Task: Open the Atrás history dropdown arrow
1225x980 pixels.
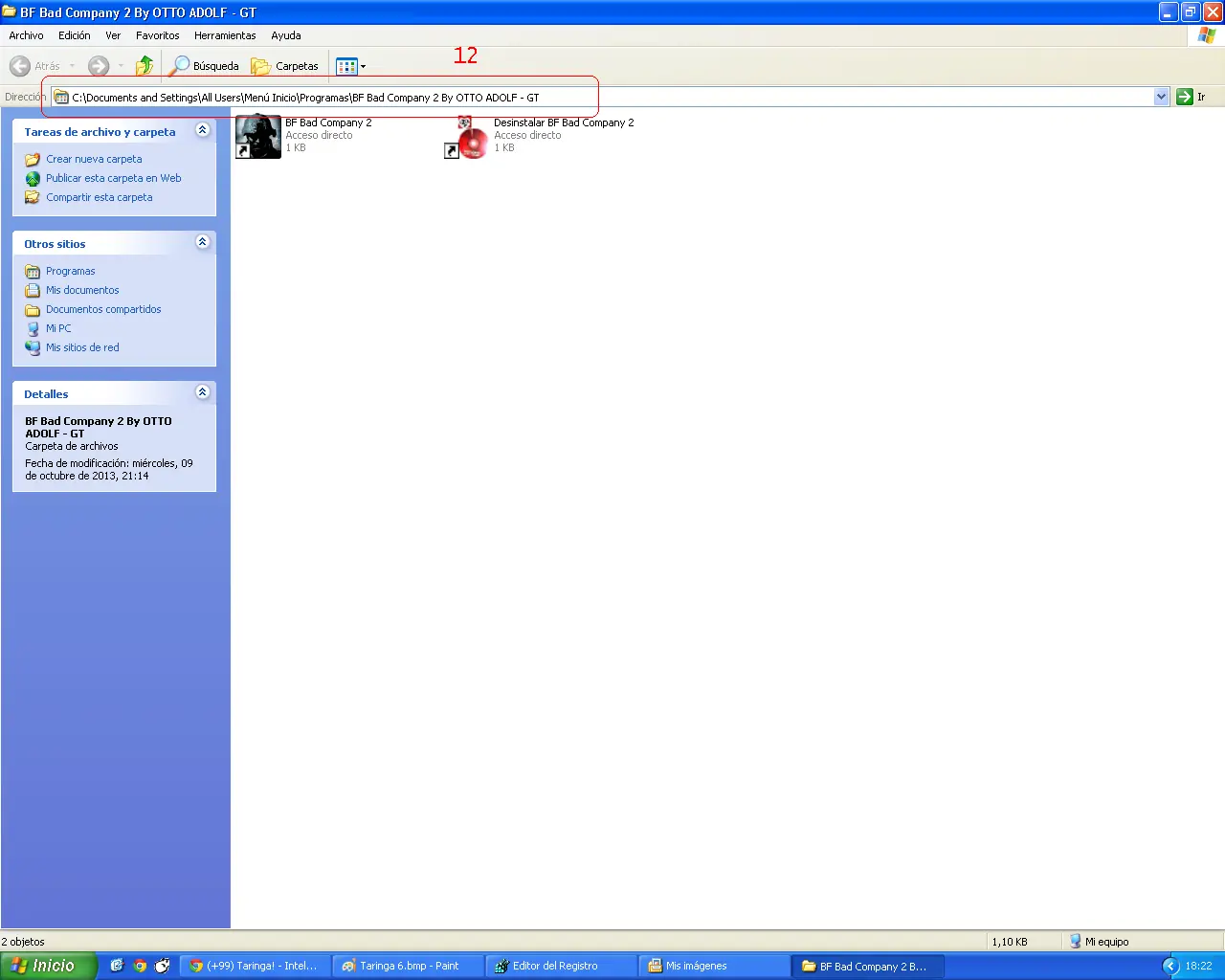Action: [72, 66]
